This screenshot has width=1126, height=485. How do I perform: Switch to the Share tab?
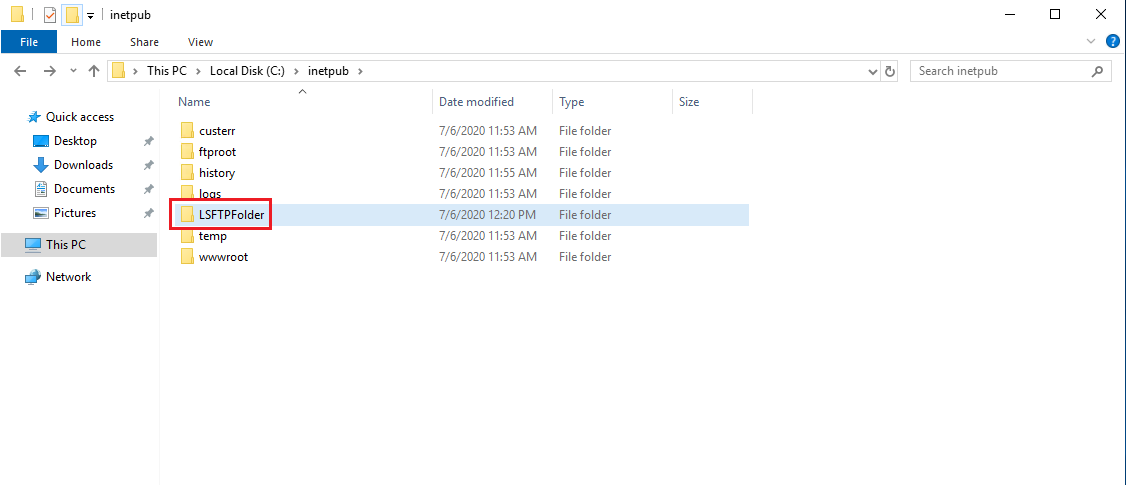(144, 42)
